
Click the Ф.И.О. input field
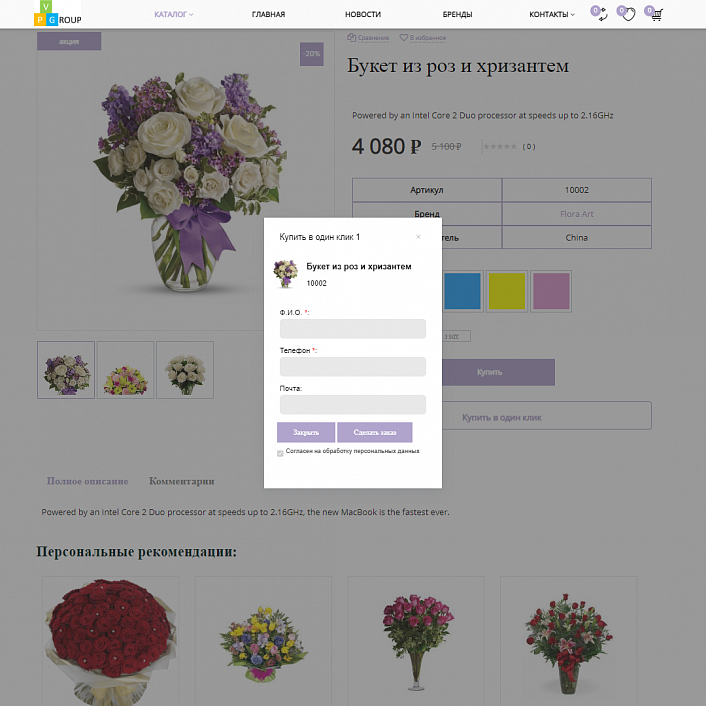click(x=353, y=329)
